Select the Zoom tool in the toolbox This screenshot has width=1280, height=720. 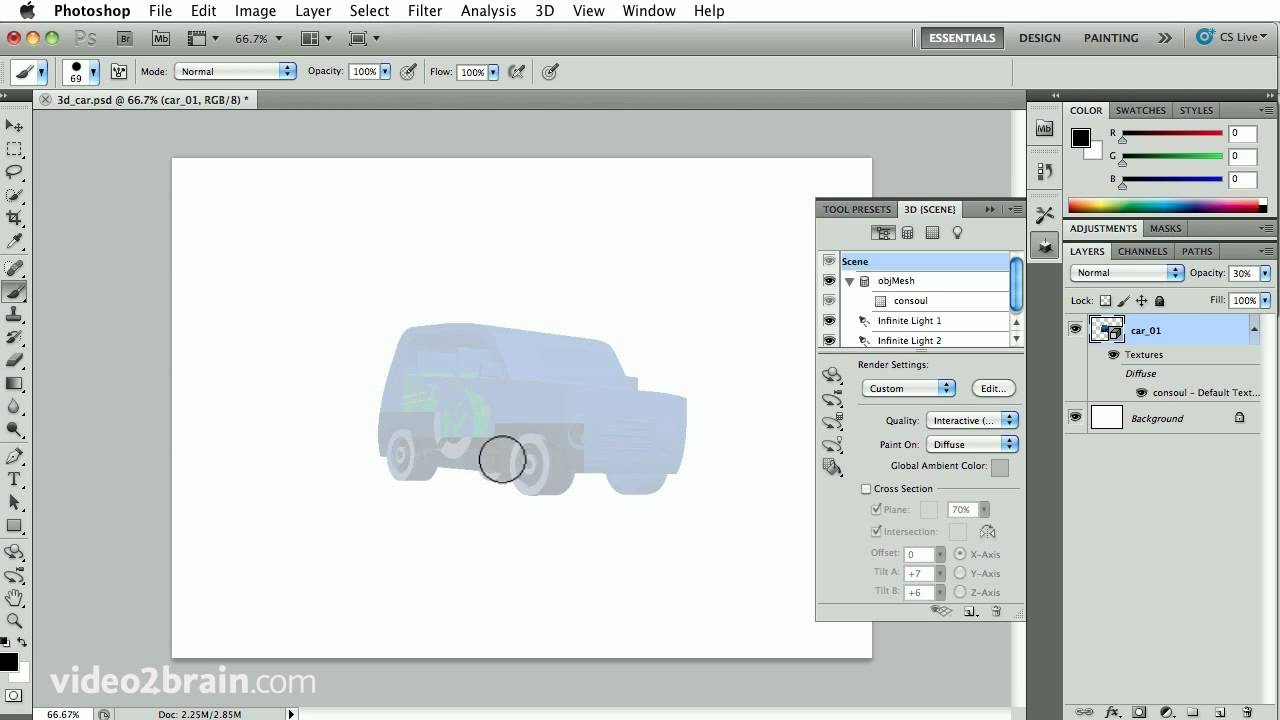(x=14, y=621)
